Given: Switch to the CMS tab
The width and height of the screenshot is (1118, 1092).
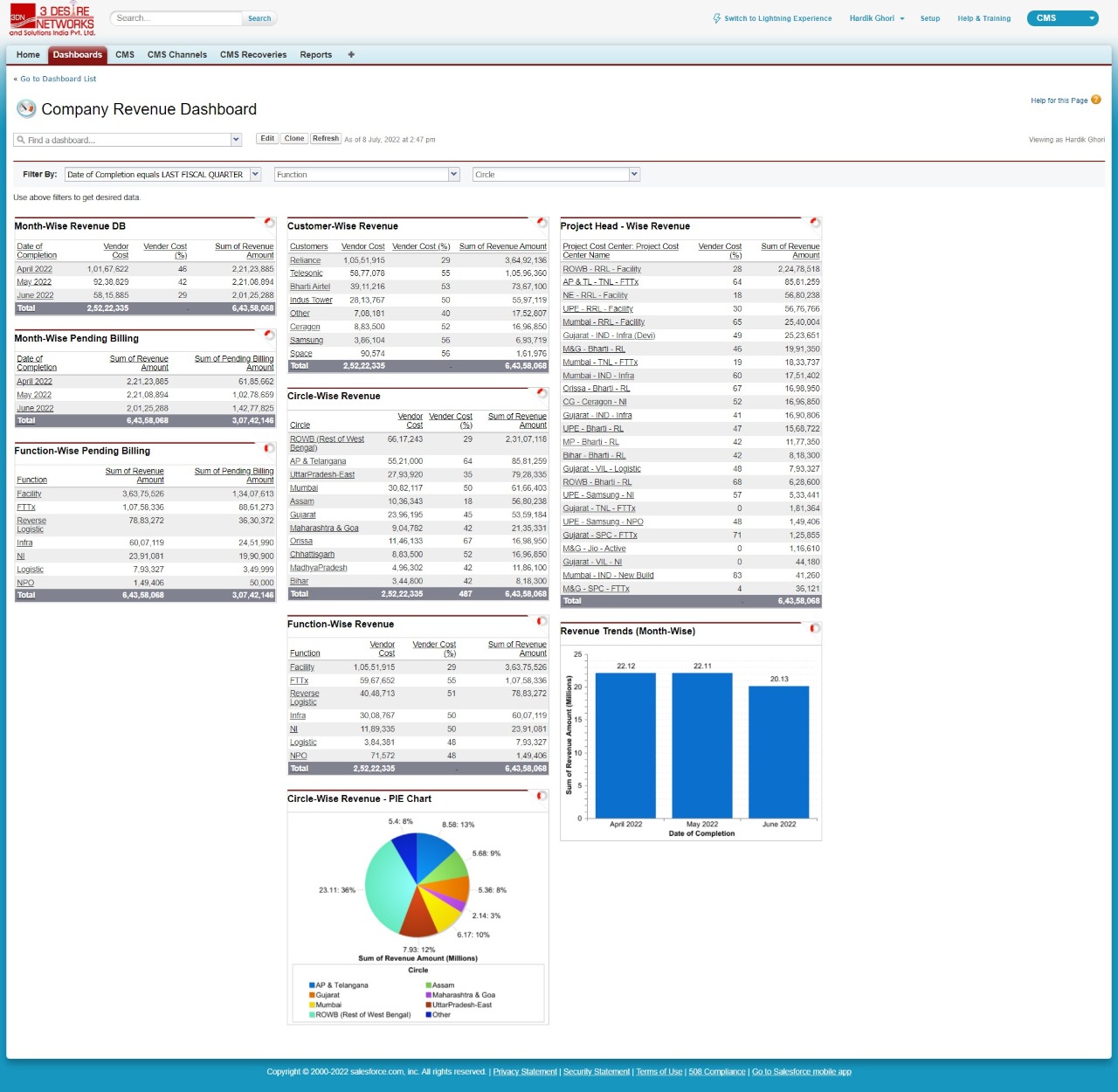Looking at the screenshot, I should [x=125, y=54].
